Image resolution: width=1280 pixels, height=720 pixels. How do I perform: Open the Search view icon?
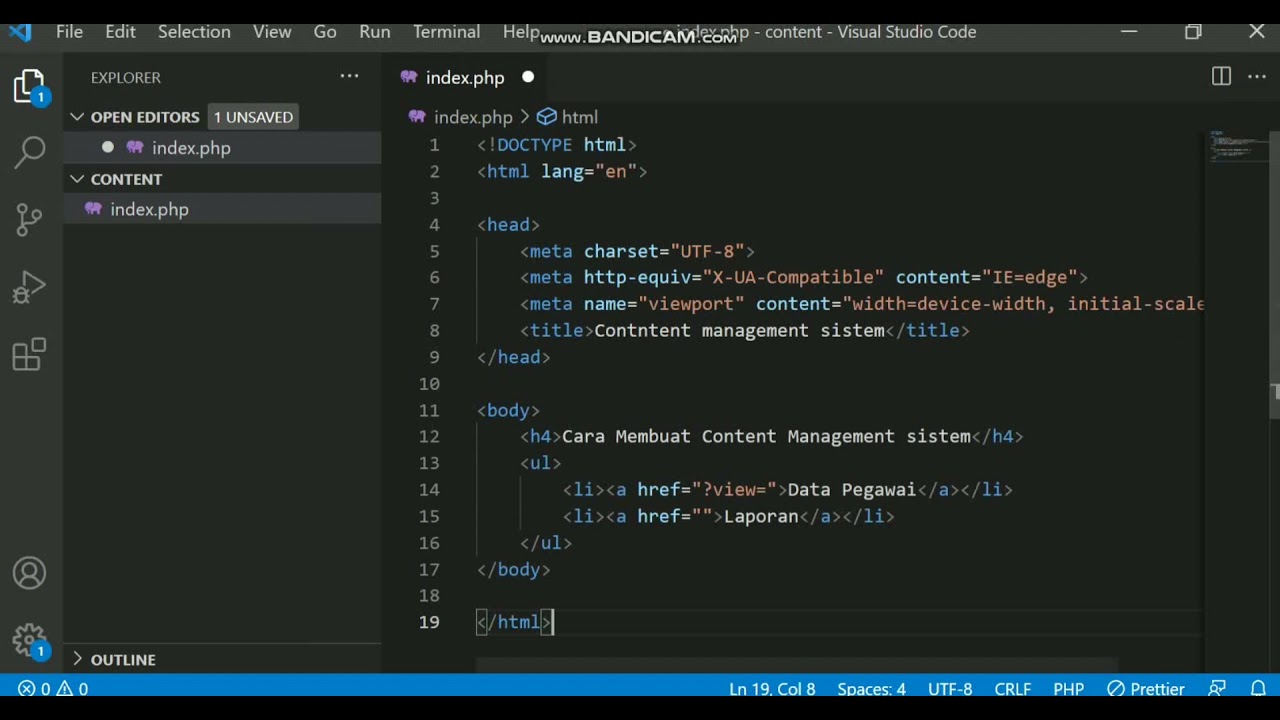(x=30, y=152)
